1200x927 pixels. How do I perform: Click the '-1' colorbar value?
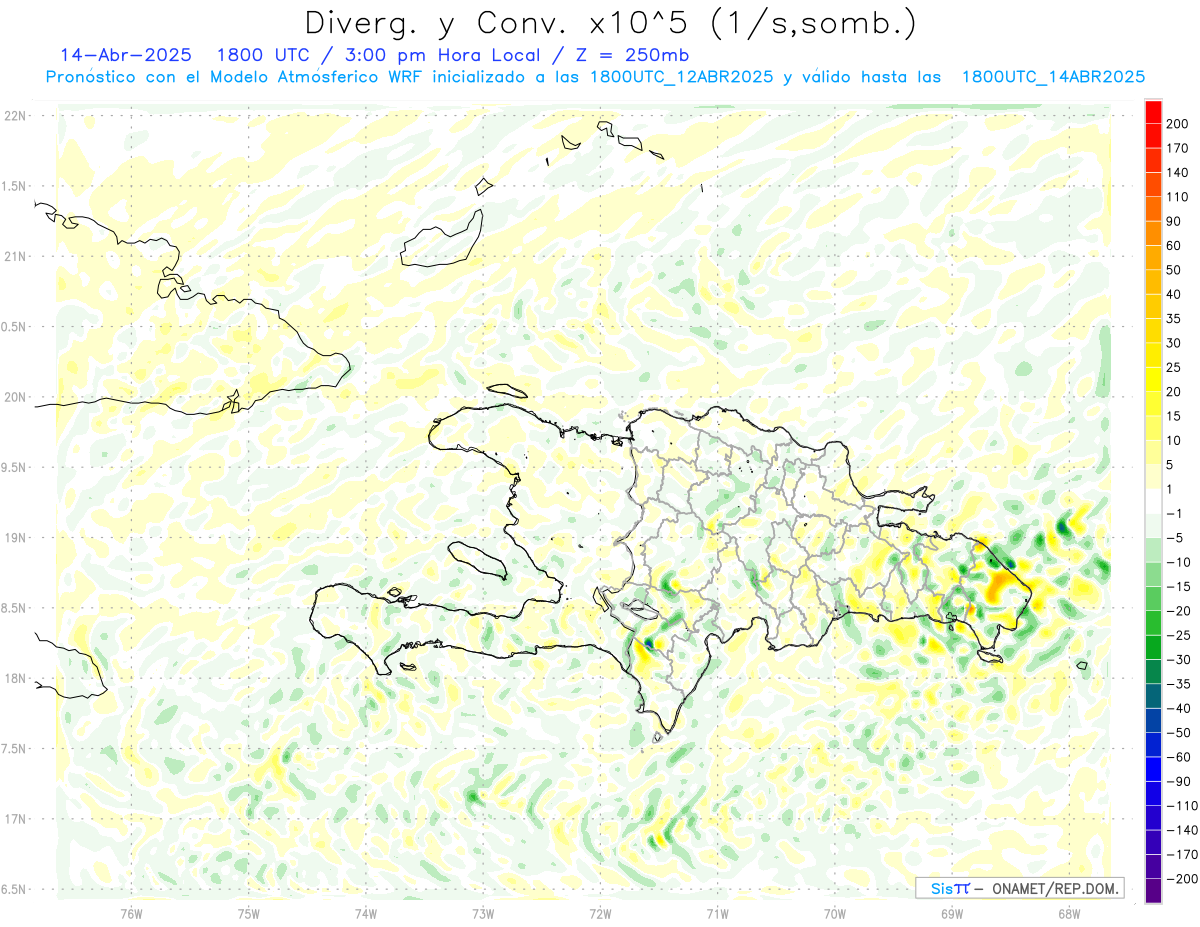[1175, 514]
